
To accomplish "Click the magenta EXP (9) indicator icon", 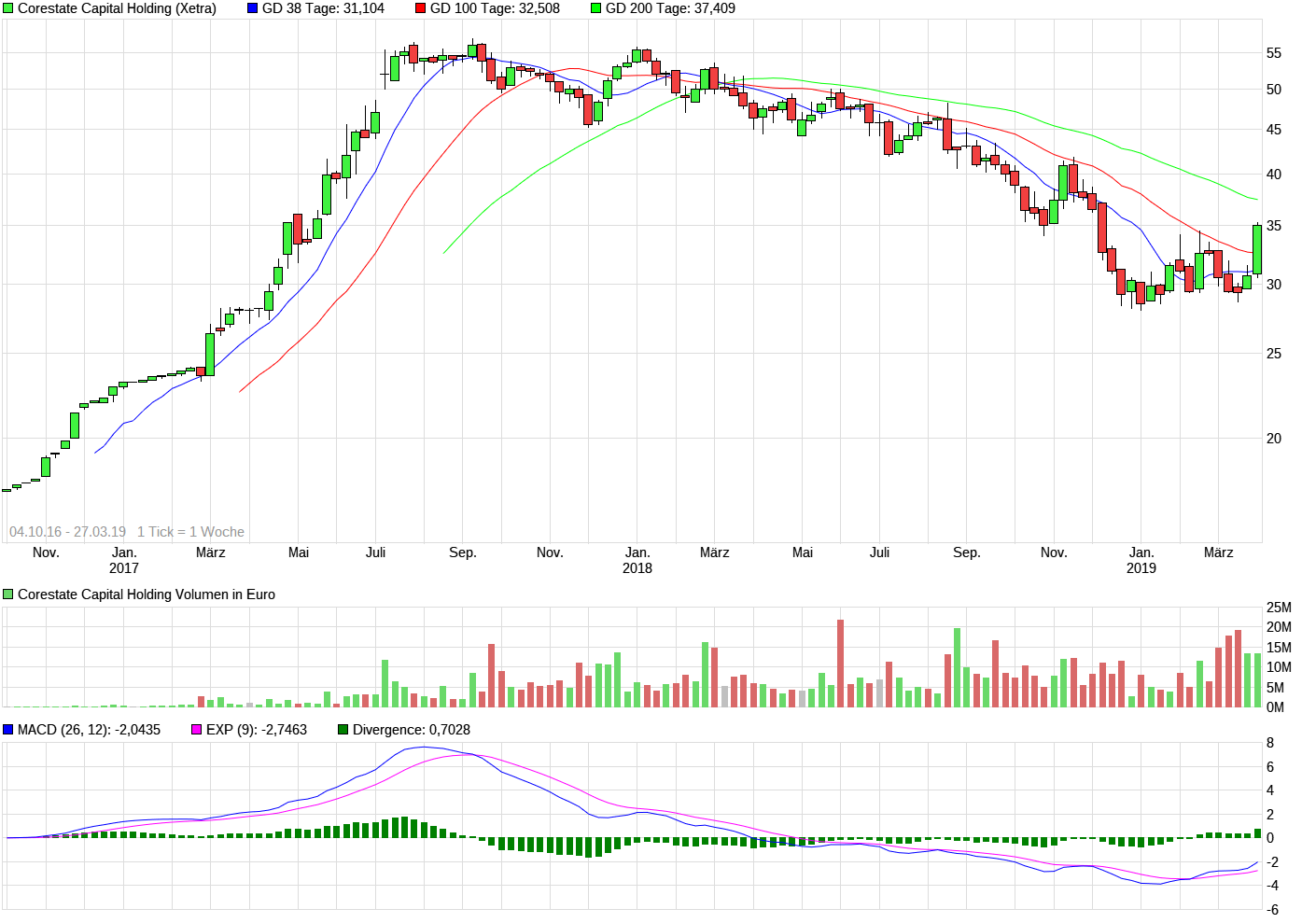I will pos(195,730).
